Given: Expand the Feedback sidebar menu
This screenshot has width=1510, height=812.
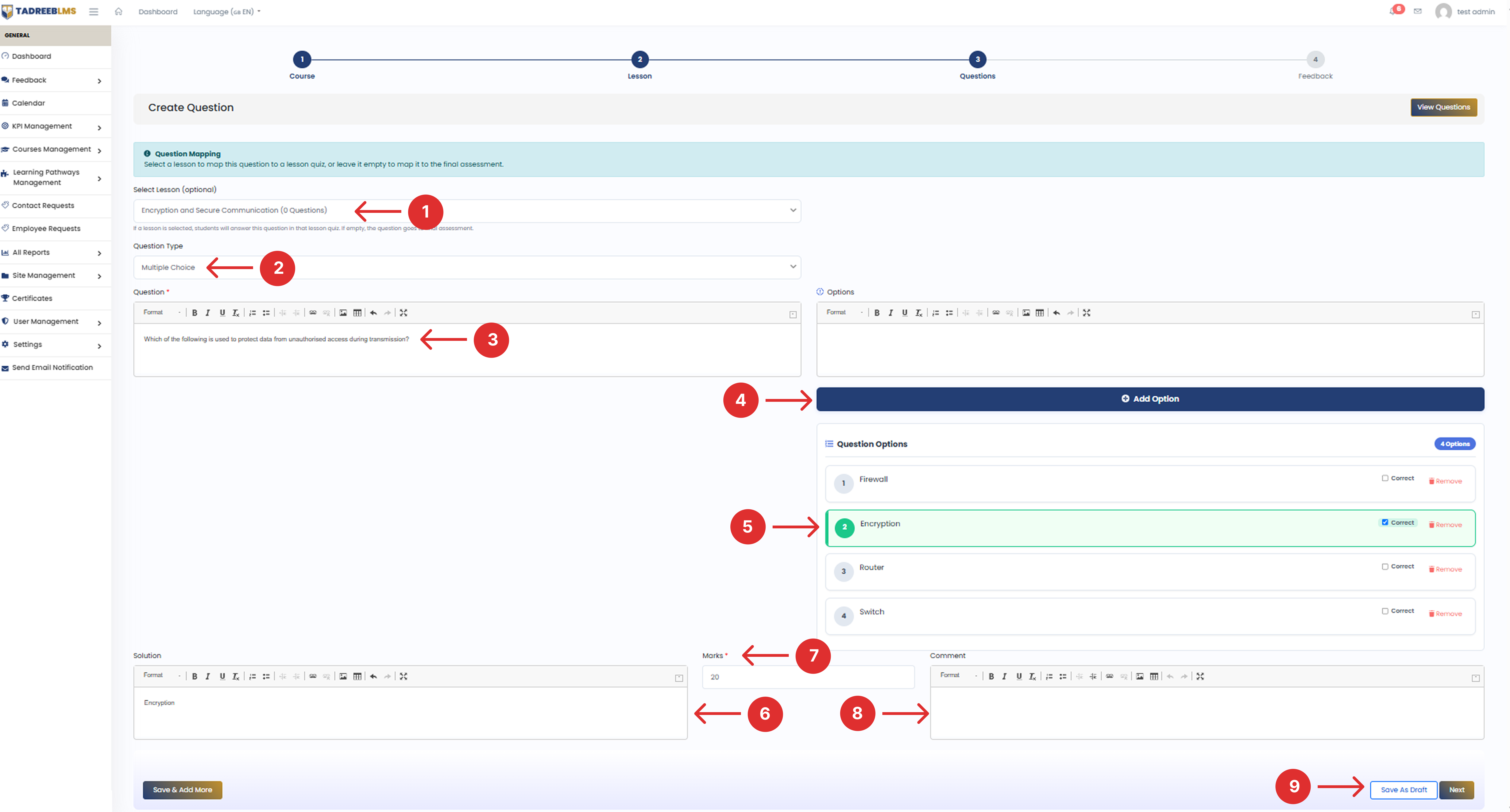Looking at the screenshot, I should point(55,80).
